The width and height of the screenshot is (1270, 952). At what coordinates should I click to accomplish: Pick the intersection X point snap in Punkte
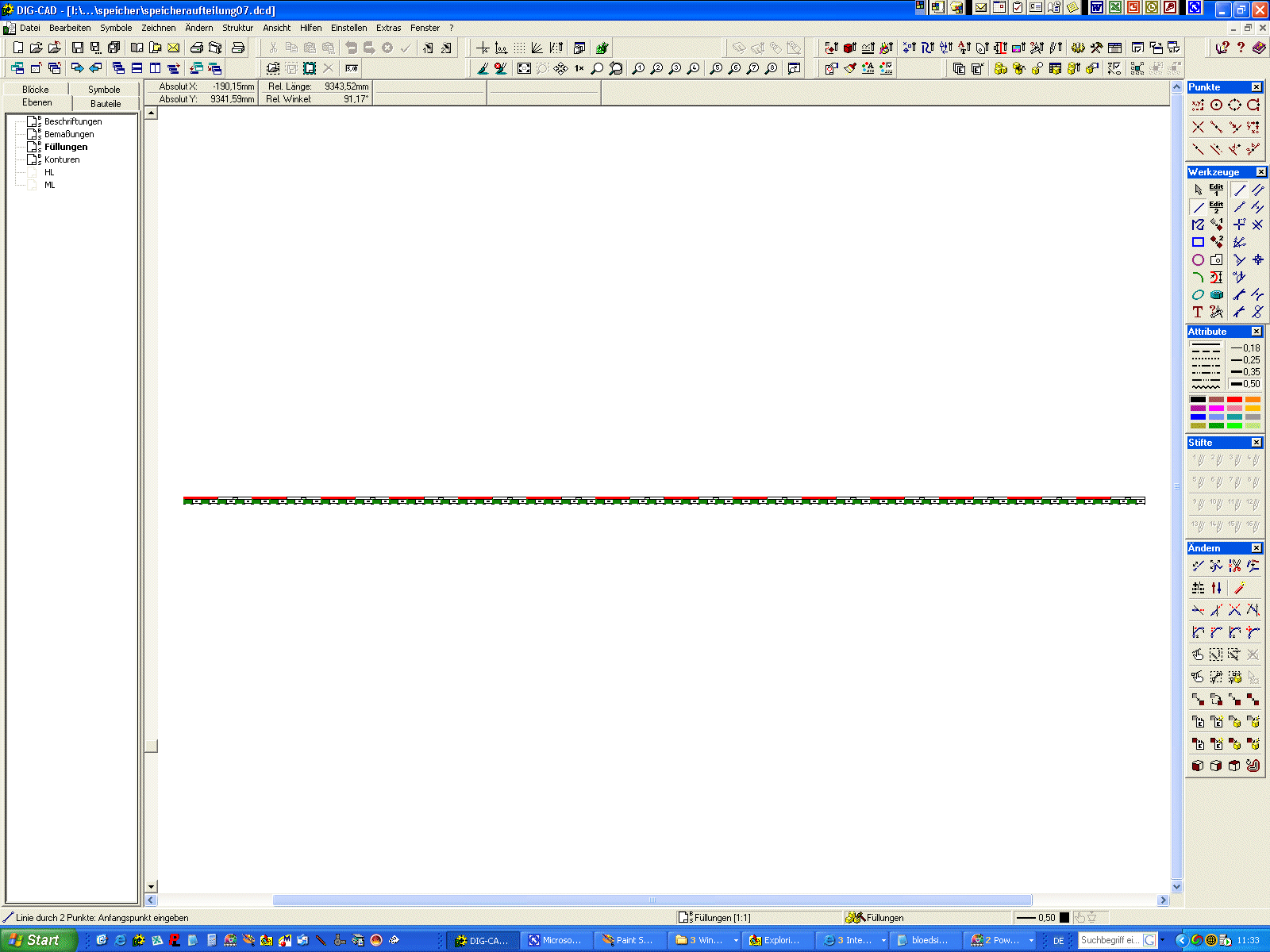coord(1198,127)
